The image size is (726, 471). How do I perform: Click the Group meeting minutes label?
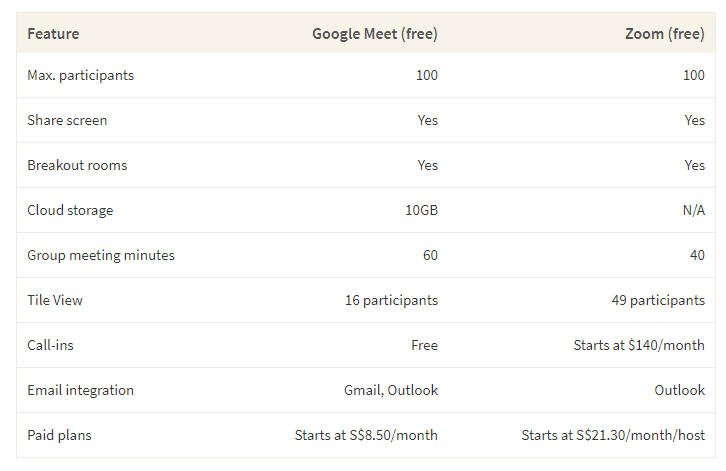click(100, 255)
